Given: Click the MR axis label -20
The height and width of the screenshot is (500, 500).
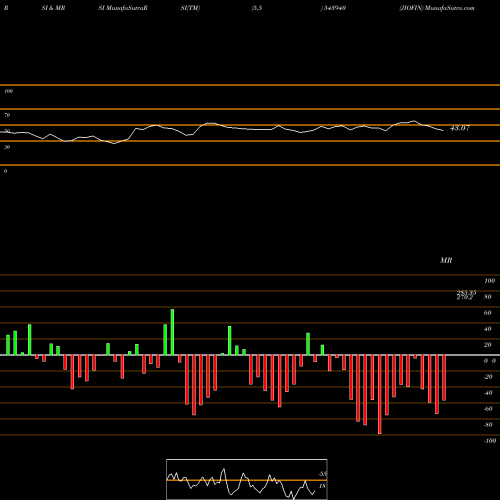Looking at the screenshot, I should (488, 377).
